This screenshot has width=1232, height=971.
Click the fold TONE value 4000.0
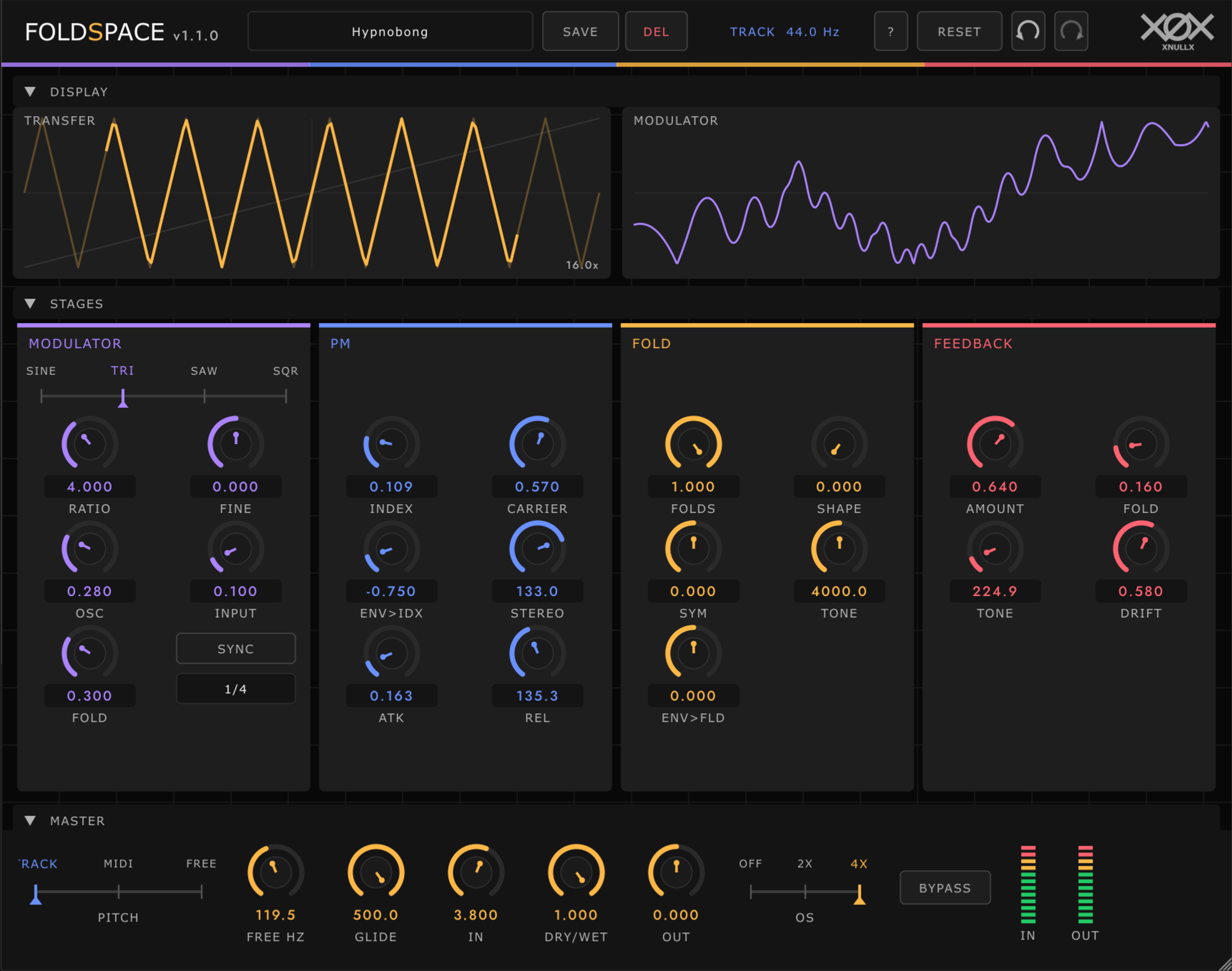pos(839,591)
